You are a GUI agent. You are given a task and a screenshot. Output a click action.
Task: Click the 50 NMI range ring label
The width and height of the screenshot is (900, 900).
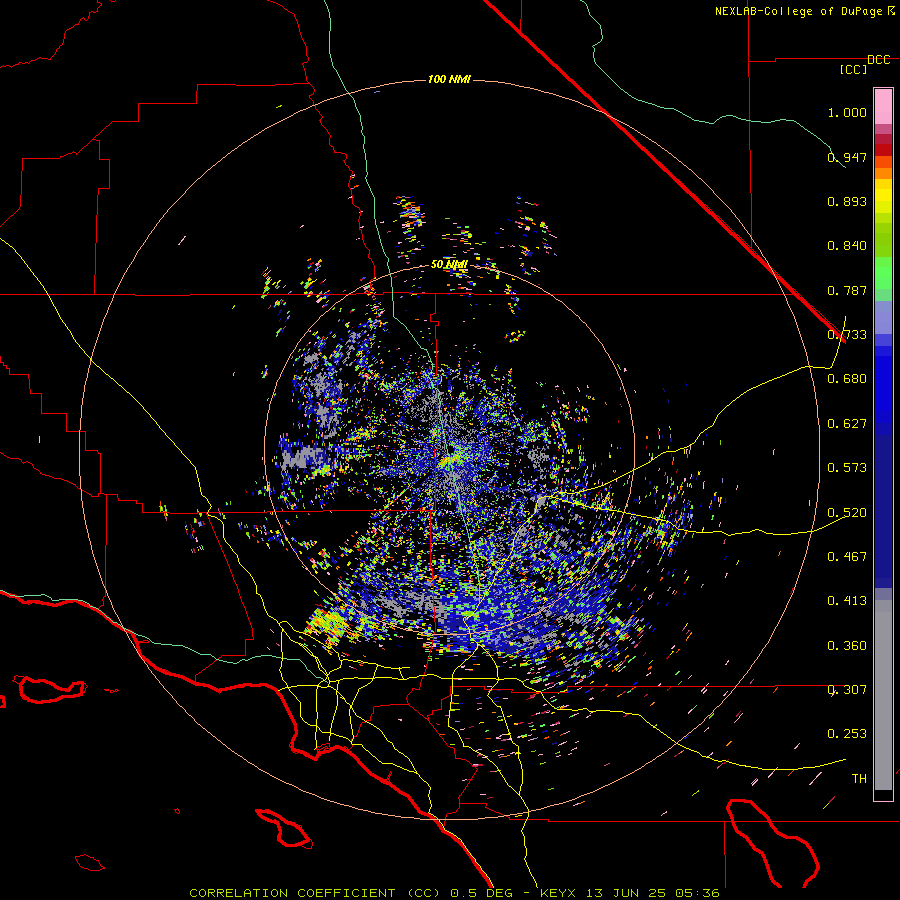coord(449,265)
